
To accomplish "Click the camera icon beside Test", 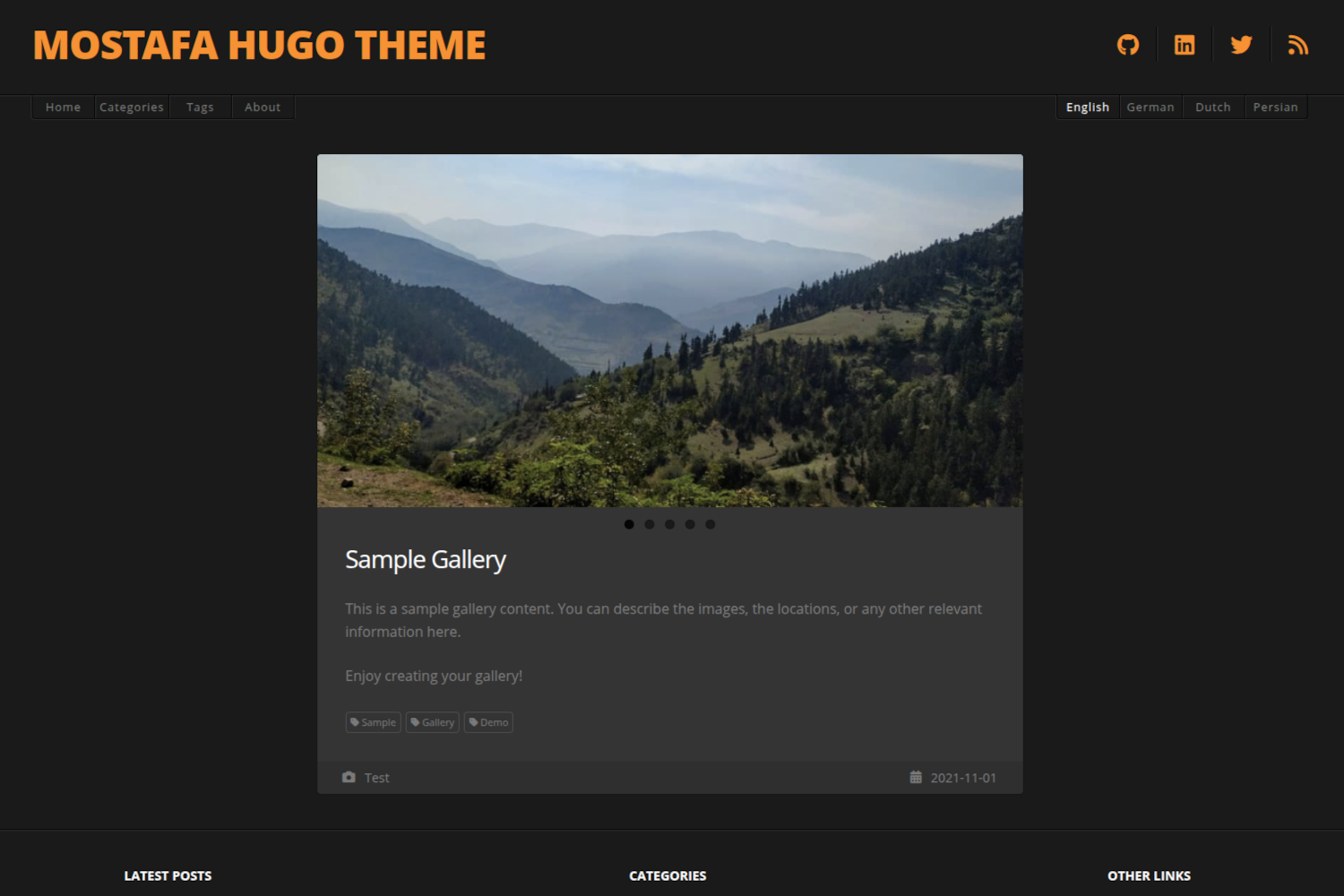I will [x=349, y=777].
